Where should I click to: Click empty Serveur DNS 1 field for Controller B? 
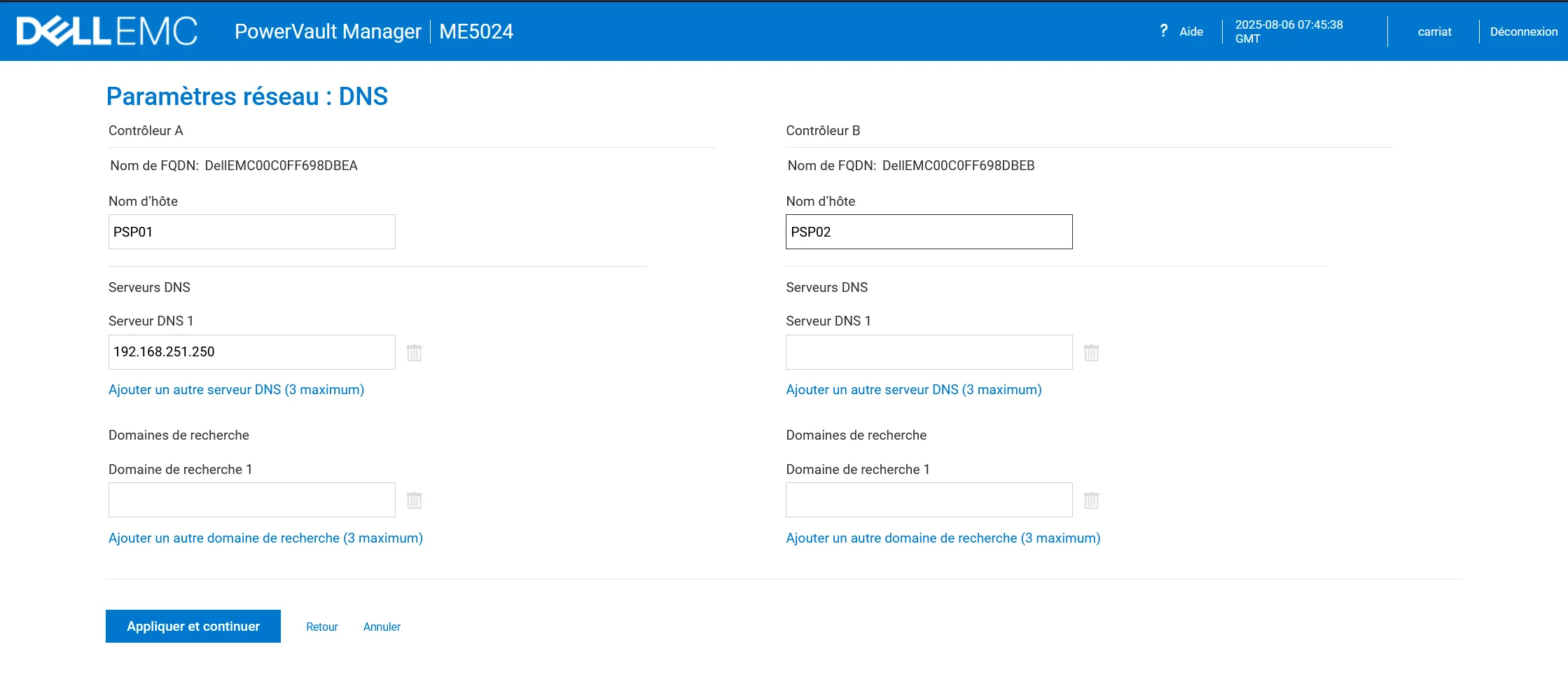[x=929, y=352]
